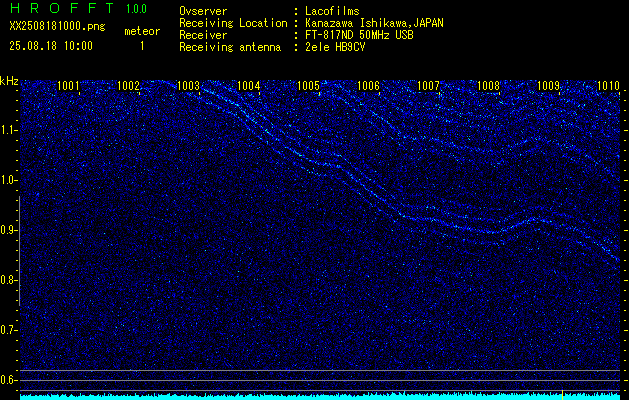Click time axis marker 1004
This screenshot has height=400, width=629.
point(249,86)
